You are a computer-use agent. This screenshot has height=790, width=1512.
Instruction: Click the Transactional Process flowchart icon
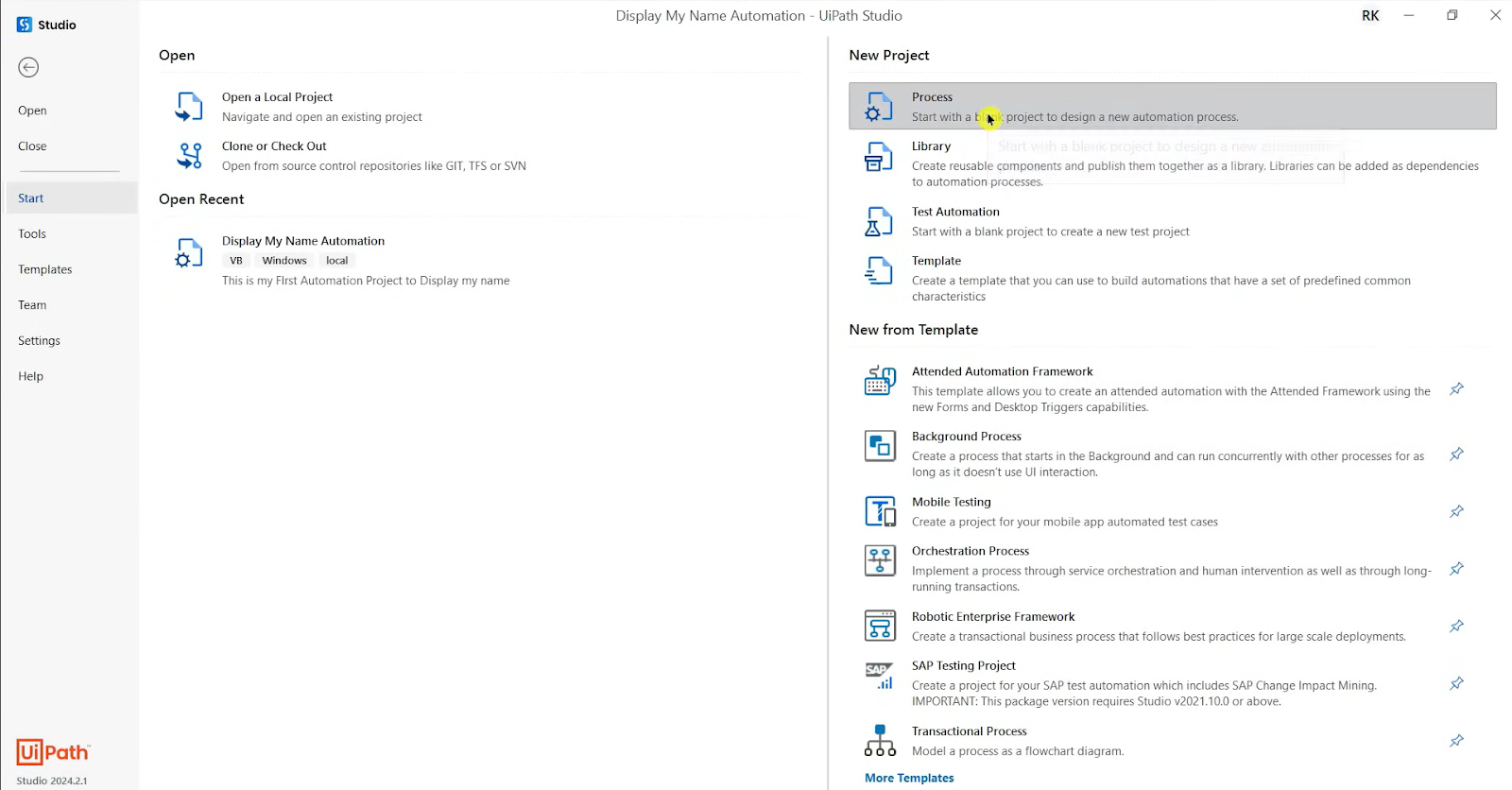pyautogui.click(x=880, y=740)
